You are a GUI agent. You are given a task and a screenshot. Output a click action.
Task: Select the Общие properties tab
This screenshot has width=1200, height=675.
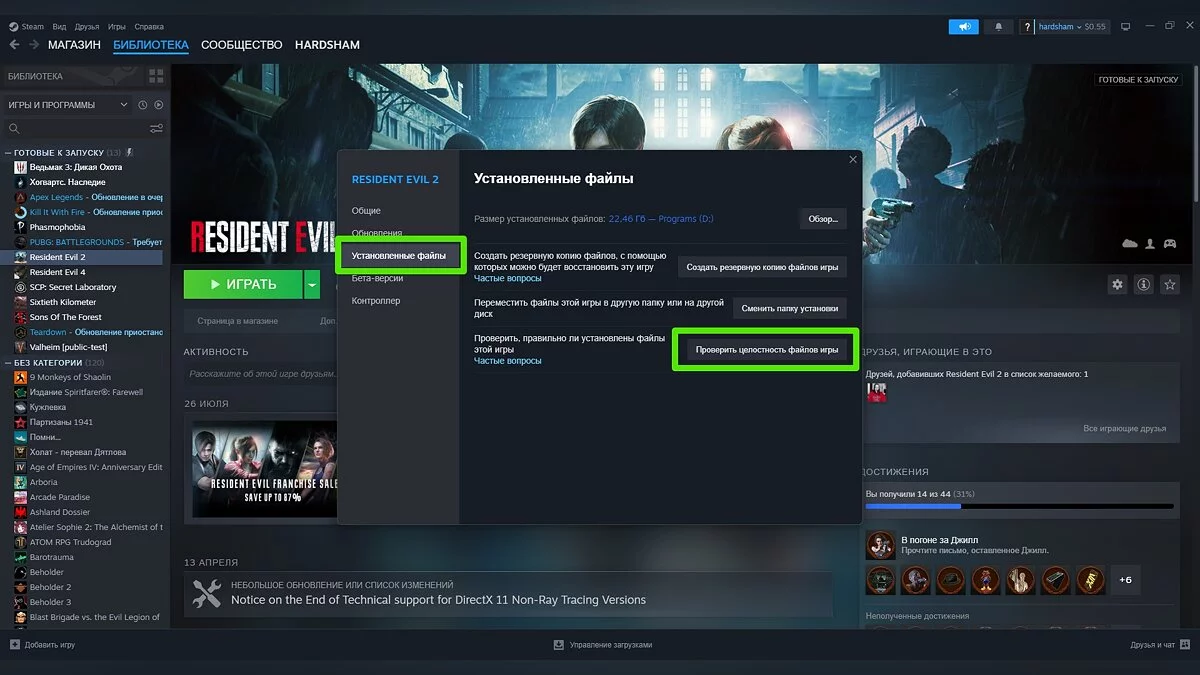(366, 211)
